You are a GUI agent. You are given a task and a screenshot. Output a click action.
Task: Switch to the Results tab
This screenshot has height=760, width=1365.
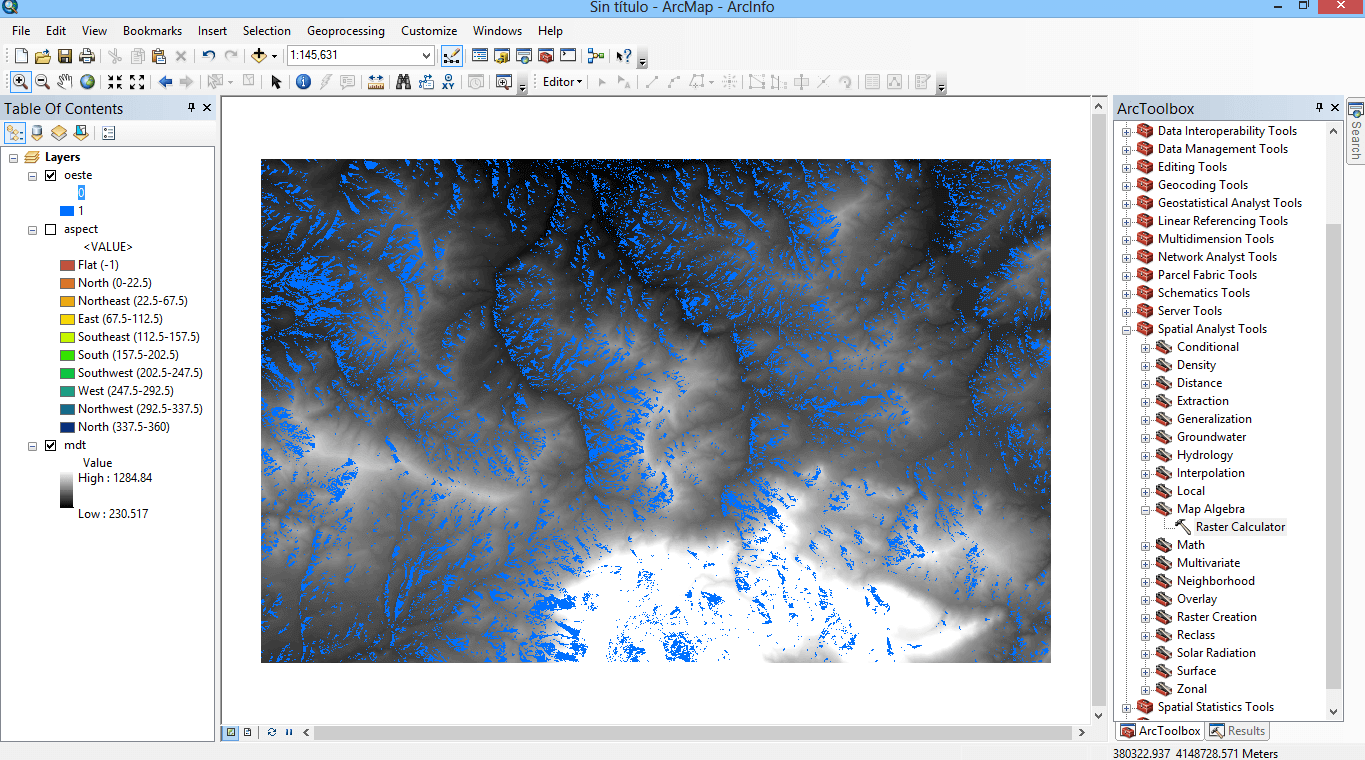coord(1237,731)
